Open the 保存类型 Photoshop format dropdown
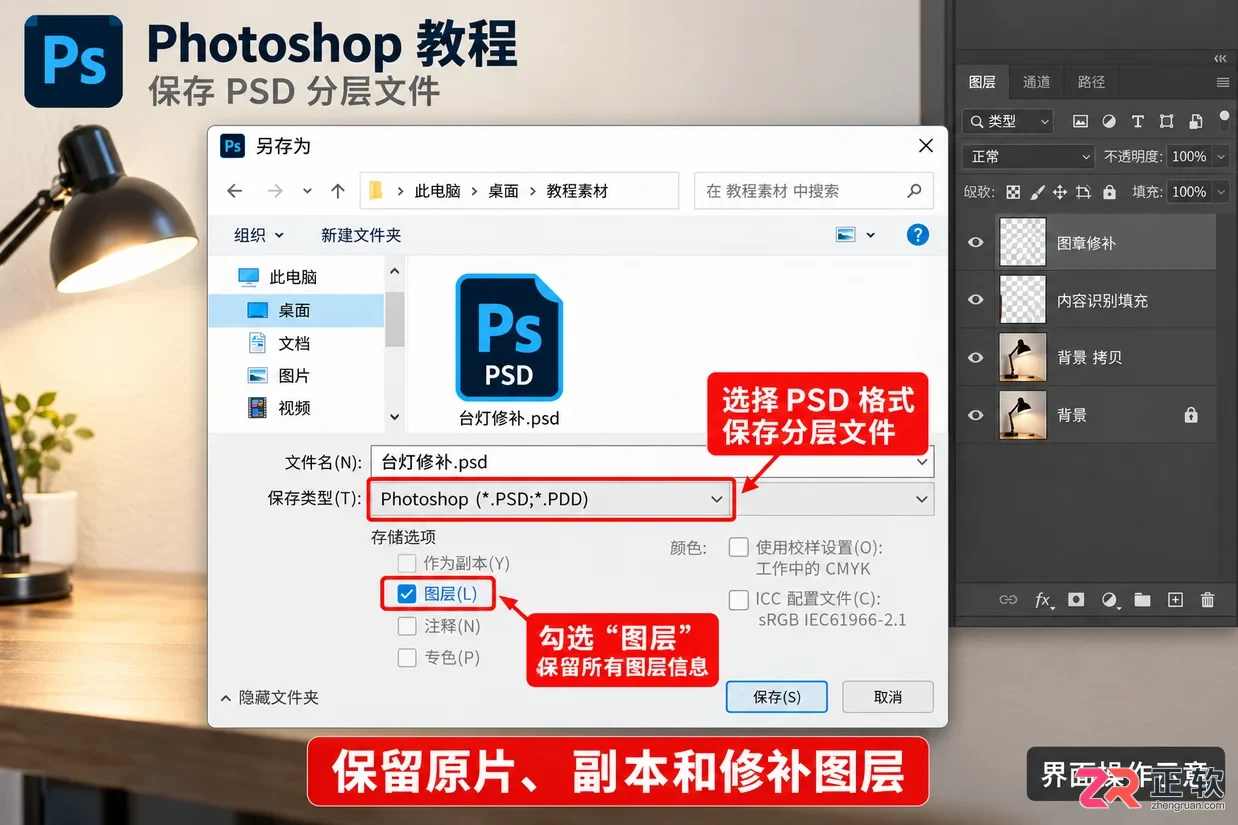Image resolution: width=1238 pixels, height=825 pixels. pyautogui.click(x=551, y=499)
